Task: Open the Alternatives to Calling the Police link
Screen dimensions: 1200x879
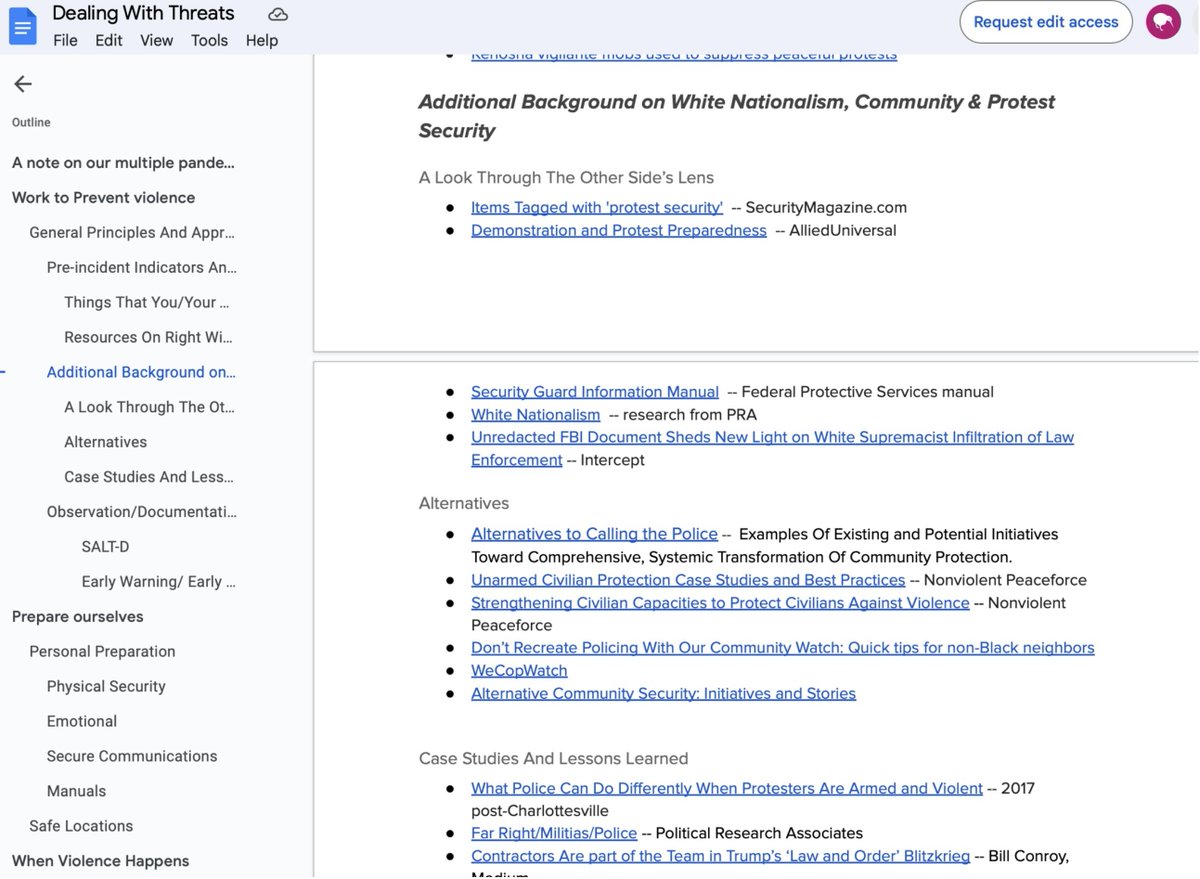Action: 594,534
